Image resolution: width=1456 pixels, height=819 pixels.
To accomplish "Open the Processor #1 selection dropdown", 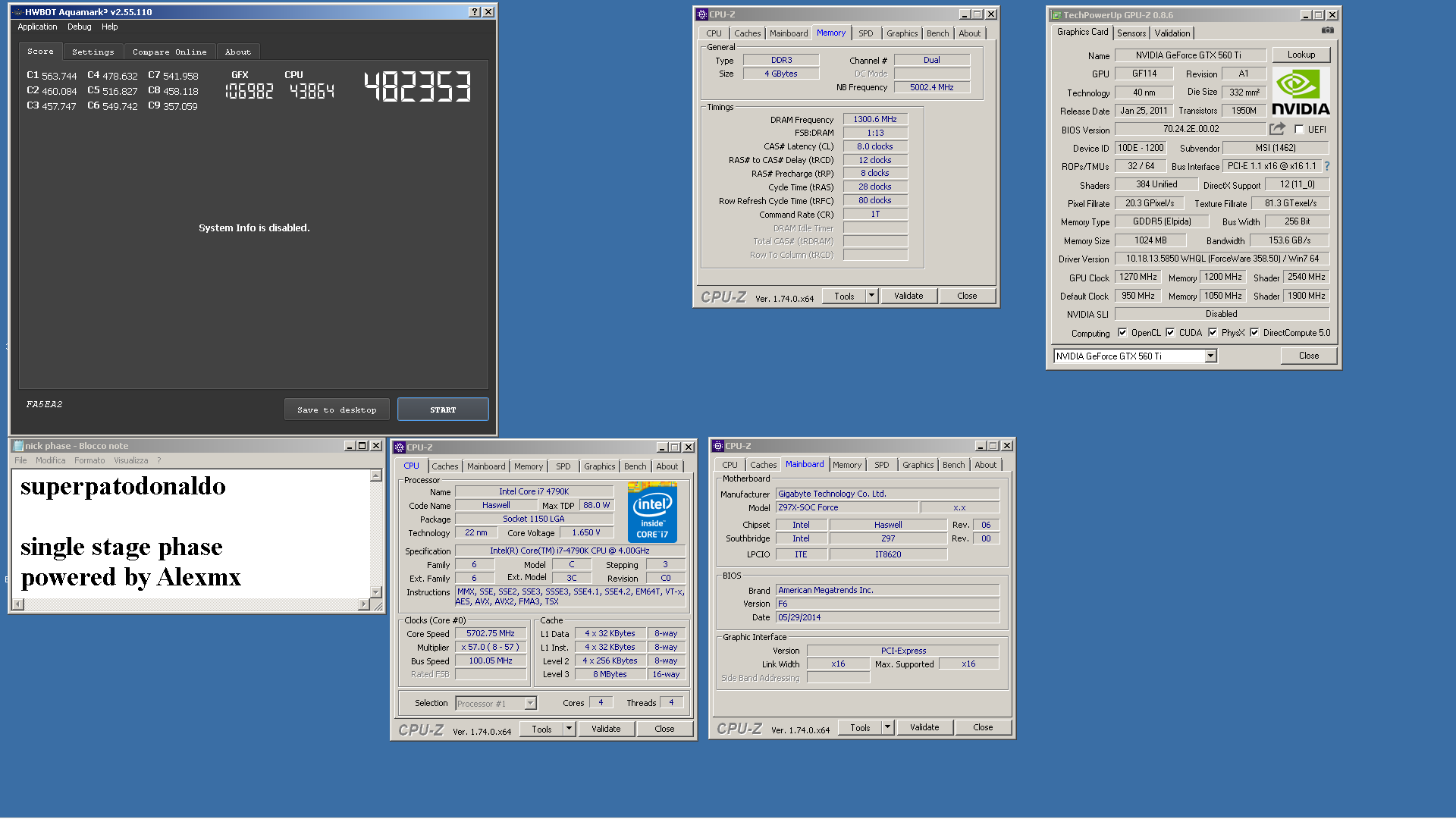I will point(496,704).
